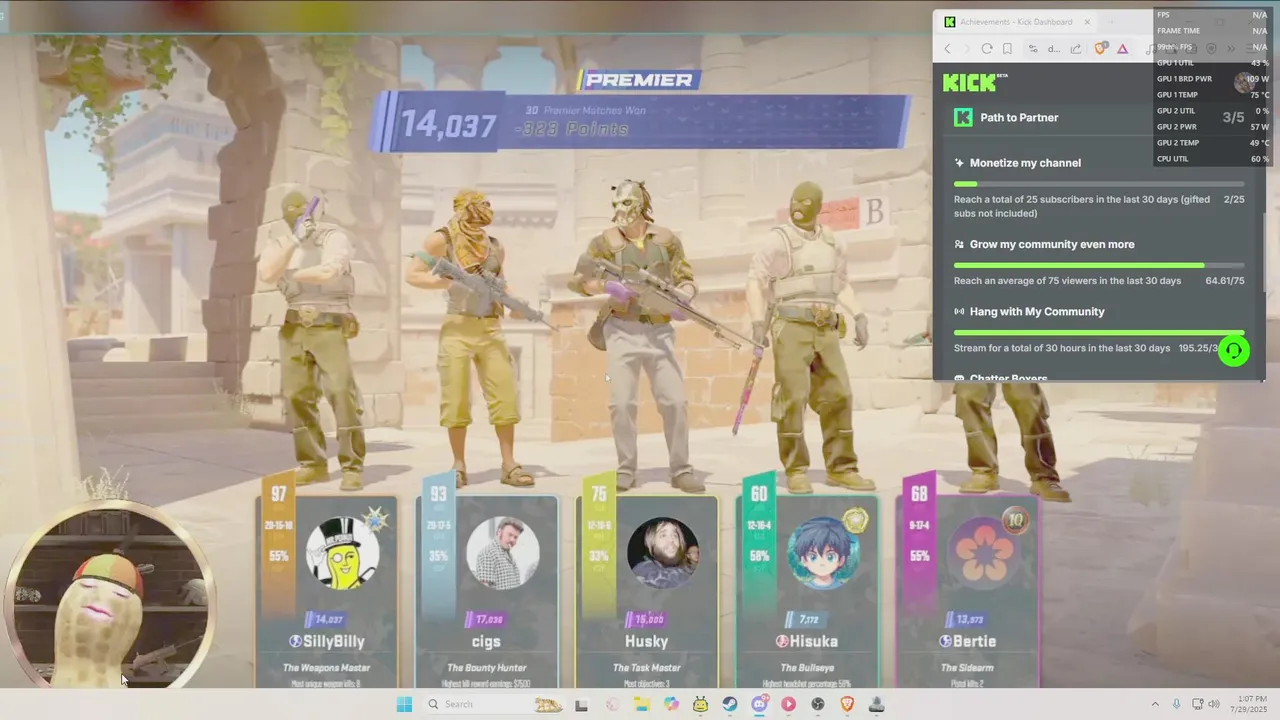This screenshot has width=1280, height=720.
Task: Click the cigs player avatar
Action: click(502, 553)
